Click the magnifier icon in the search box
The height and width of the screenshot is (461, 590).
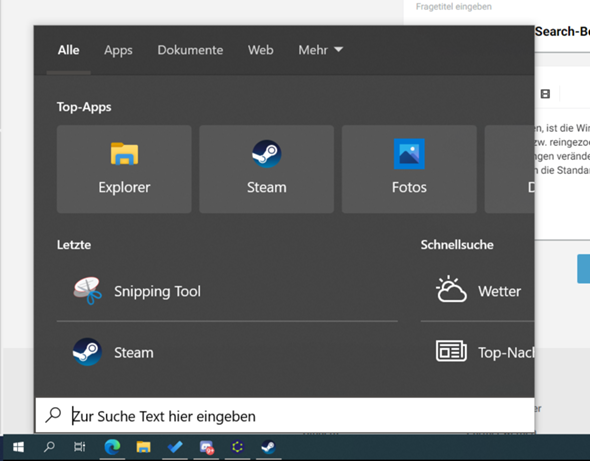pos(53,415)
